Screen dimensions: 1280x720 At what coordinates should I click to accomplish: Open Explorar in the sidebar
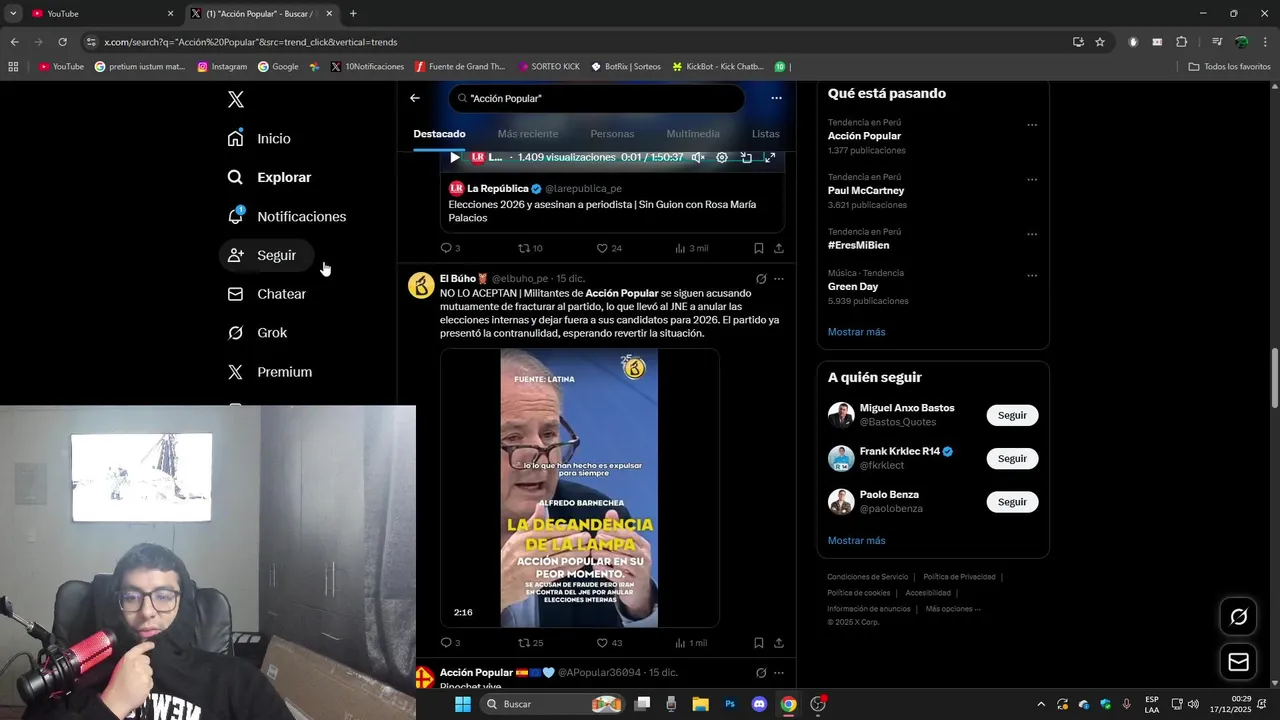[269, 177]
